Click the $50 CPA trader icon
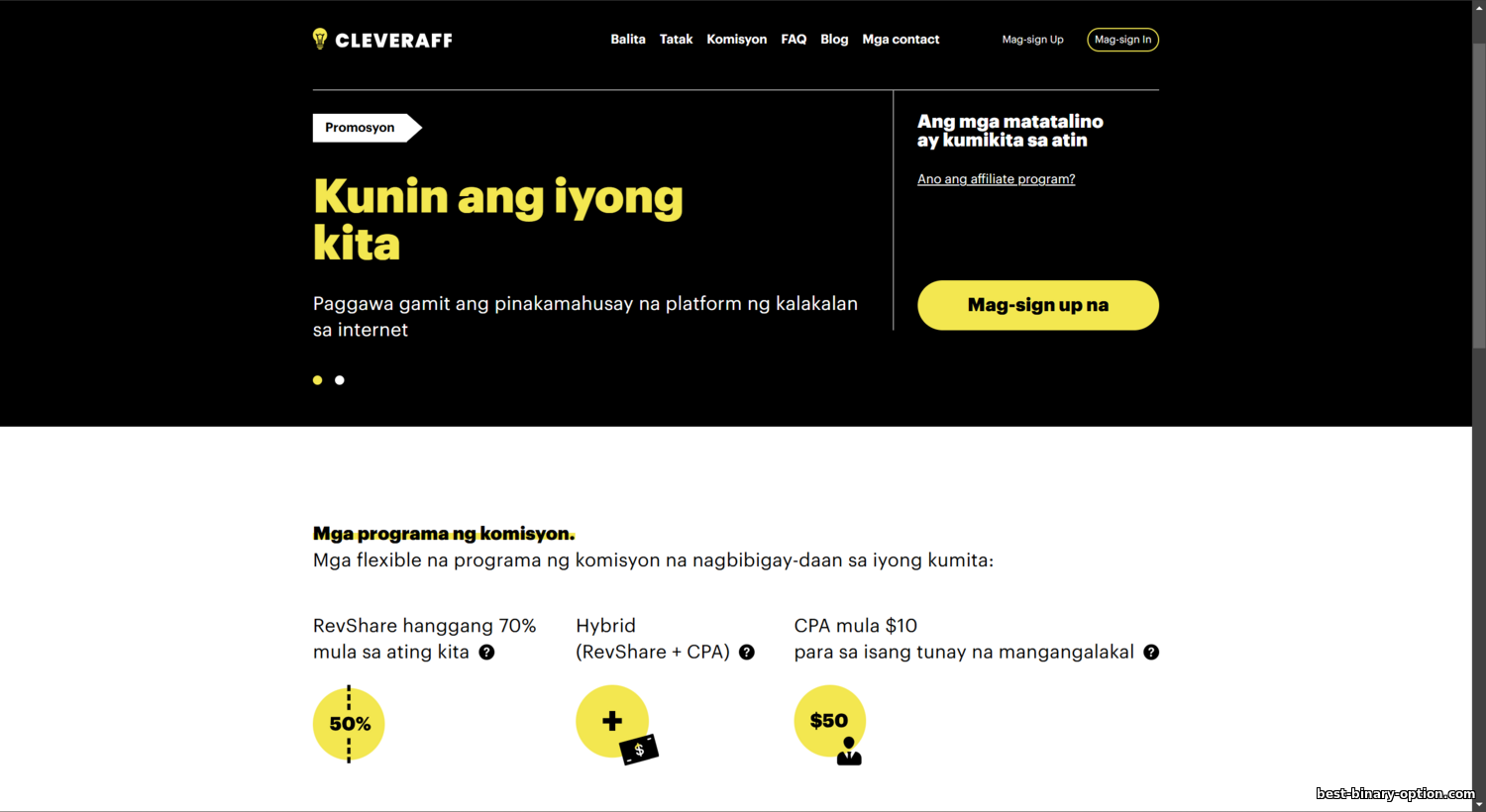 click(830, 725)
